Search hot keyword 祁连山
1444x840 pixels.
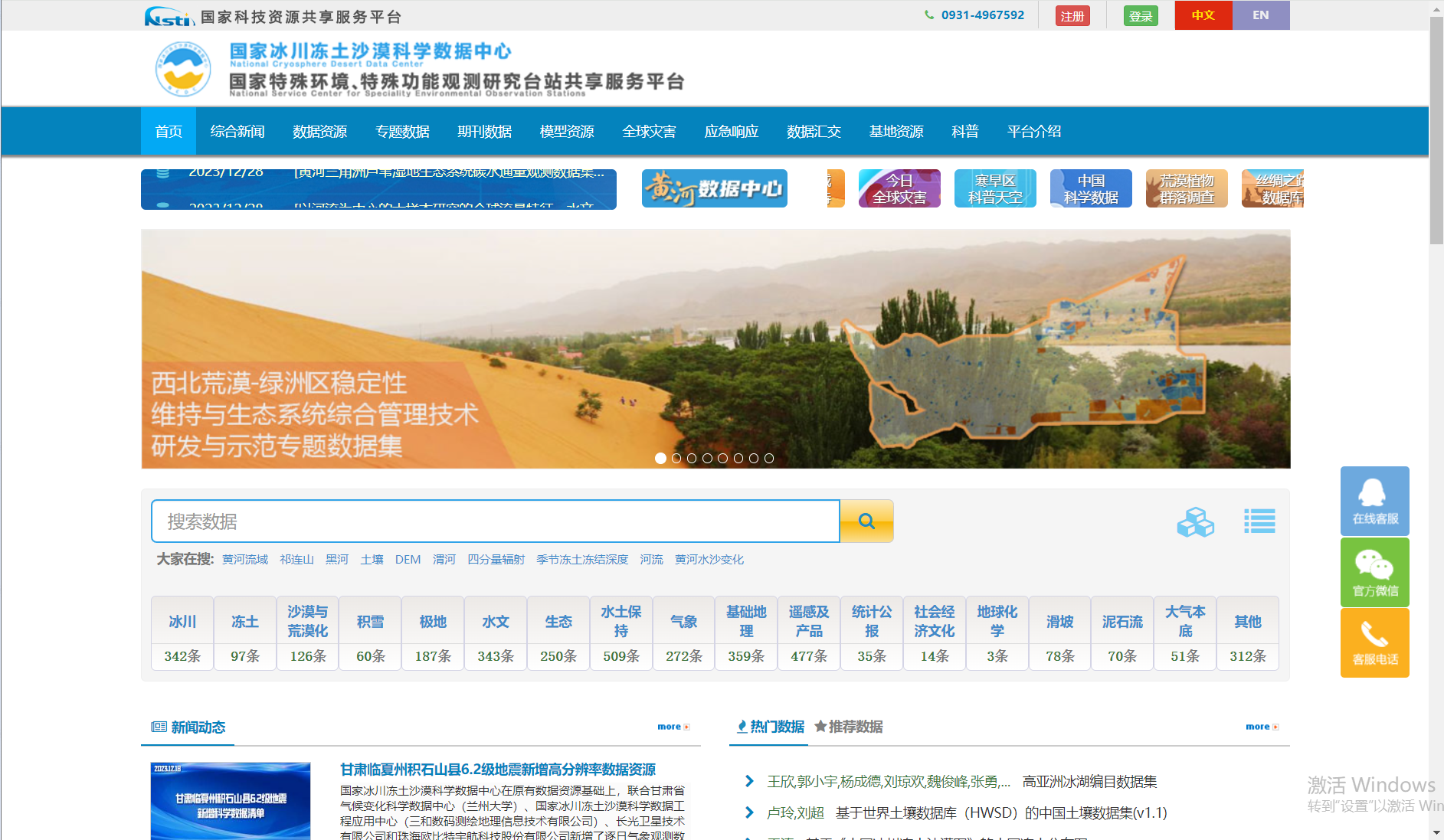pyautogui.click(x=296, y=560)
